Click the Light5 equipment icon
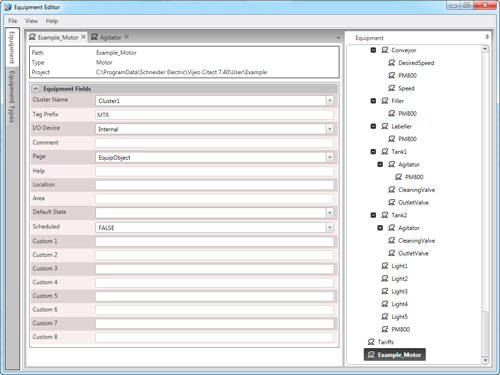The image size is (500, 375). (385, 316)
